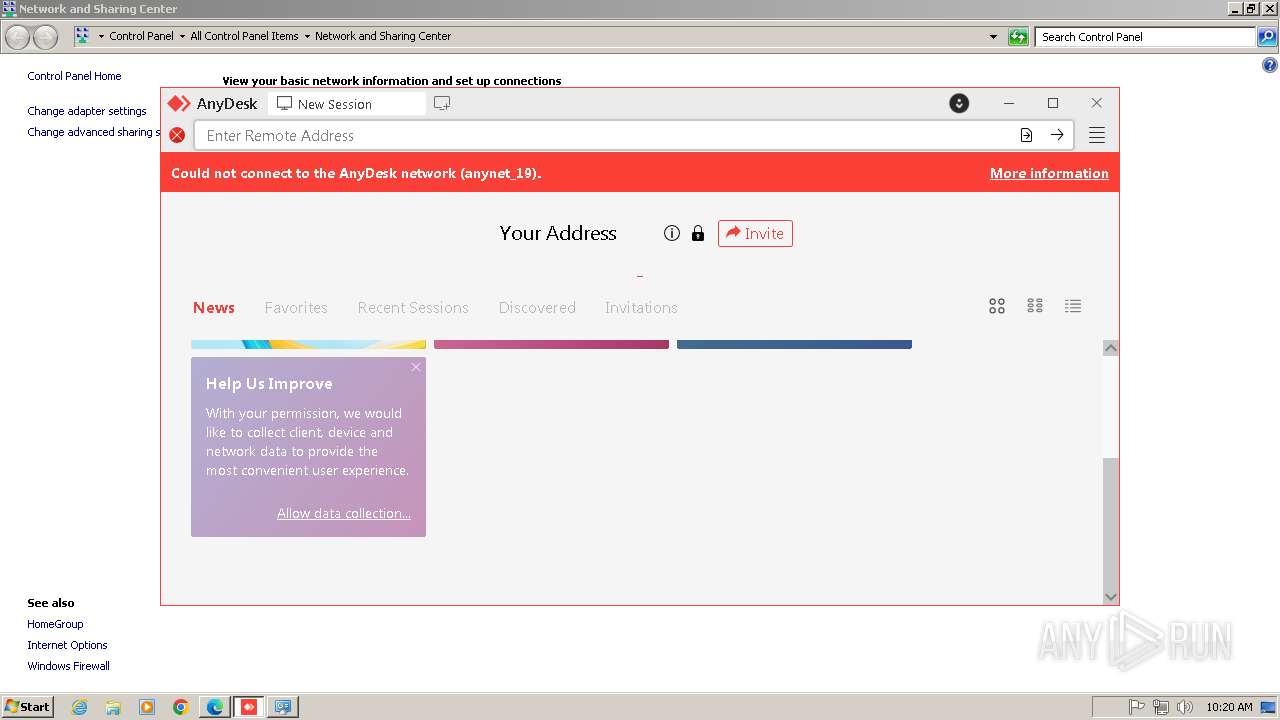Refresh the Control Panel address bar
Screen dimensions: 1280x720
click(1018, 37)
